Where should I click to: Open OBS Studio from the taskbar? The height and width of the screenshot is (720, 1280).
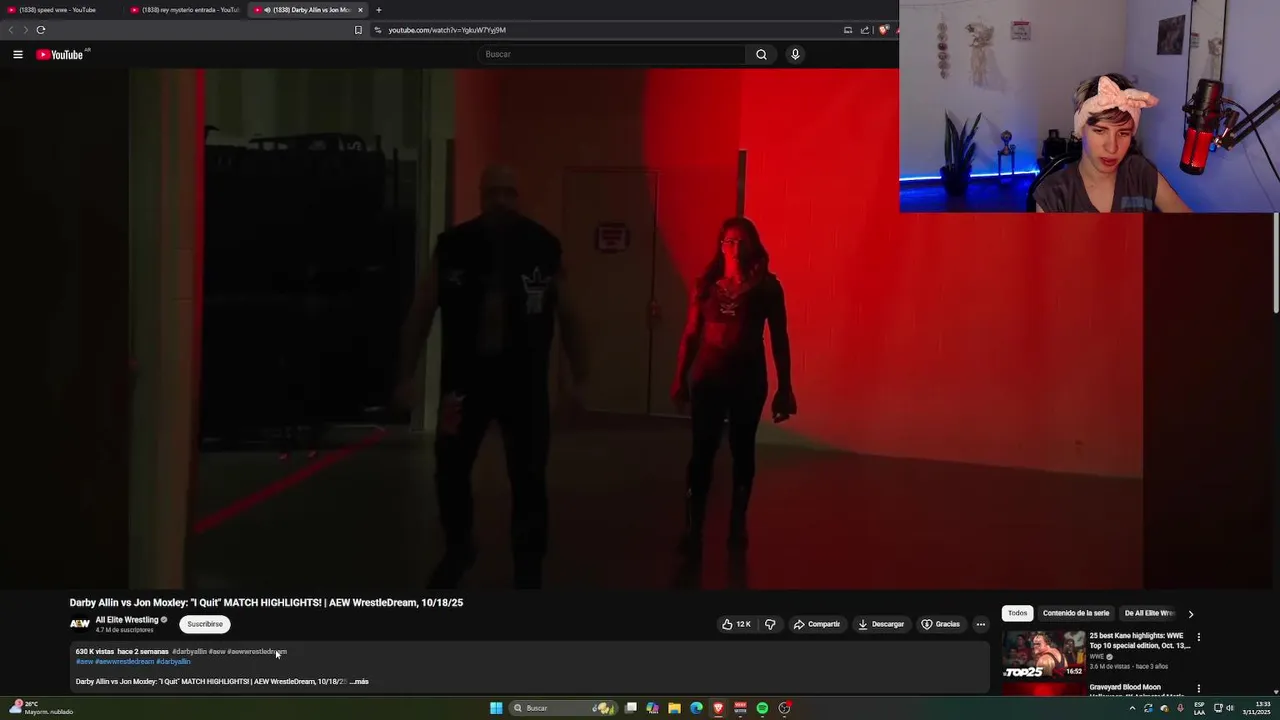click(x=784, y=708)
